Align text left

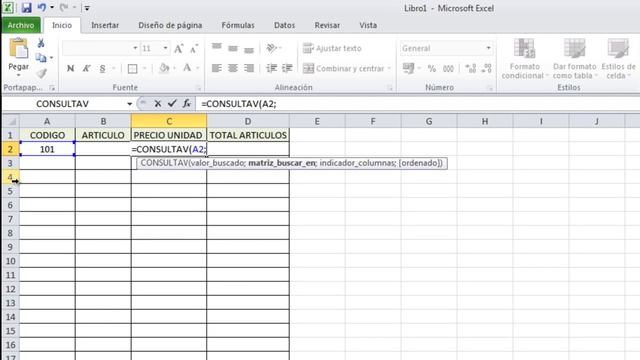click(x=216, y=68)
